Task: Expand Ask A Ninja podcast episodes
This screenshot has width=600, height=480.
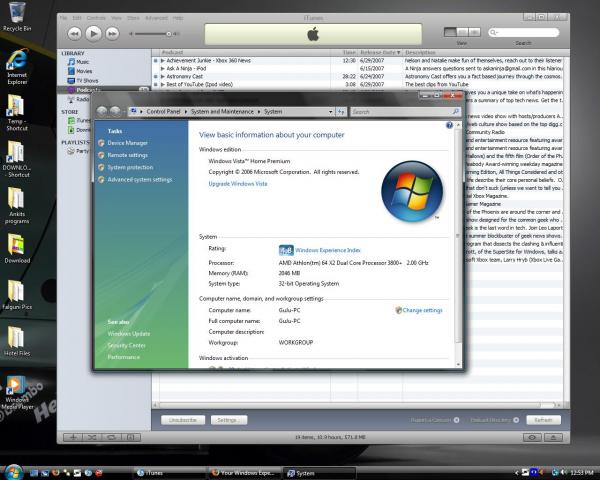Action: [163, 69]
